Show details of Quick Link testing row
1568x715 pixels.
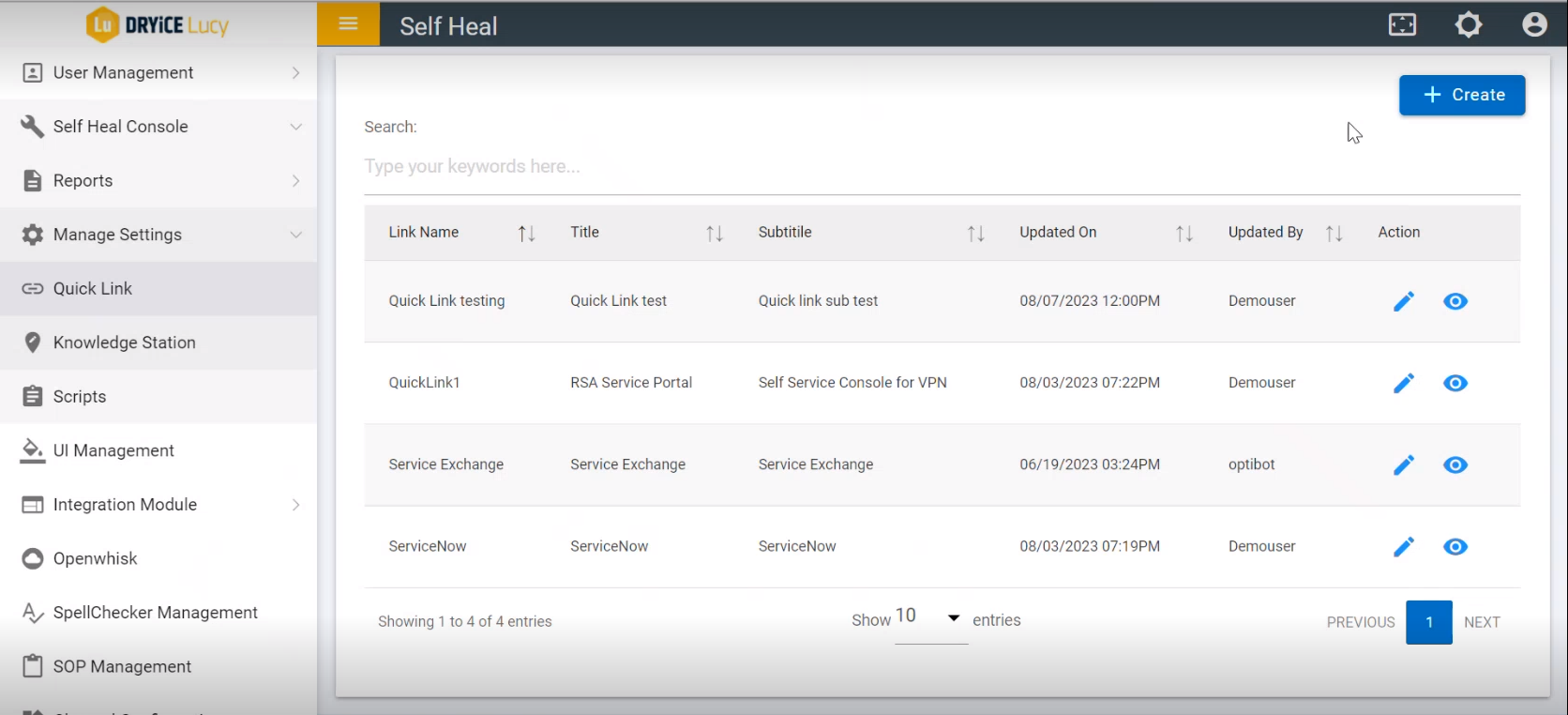coord(1455,301)
